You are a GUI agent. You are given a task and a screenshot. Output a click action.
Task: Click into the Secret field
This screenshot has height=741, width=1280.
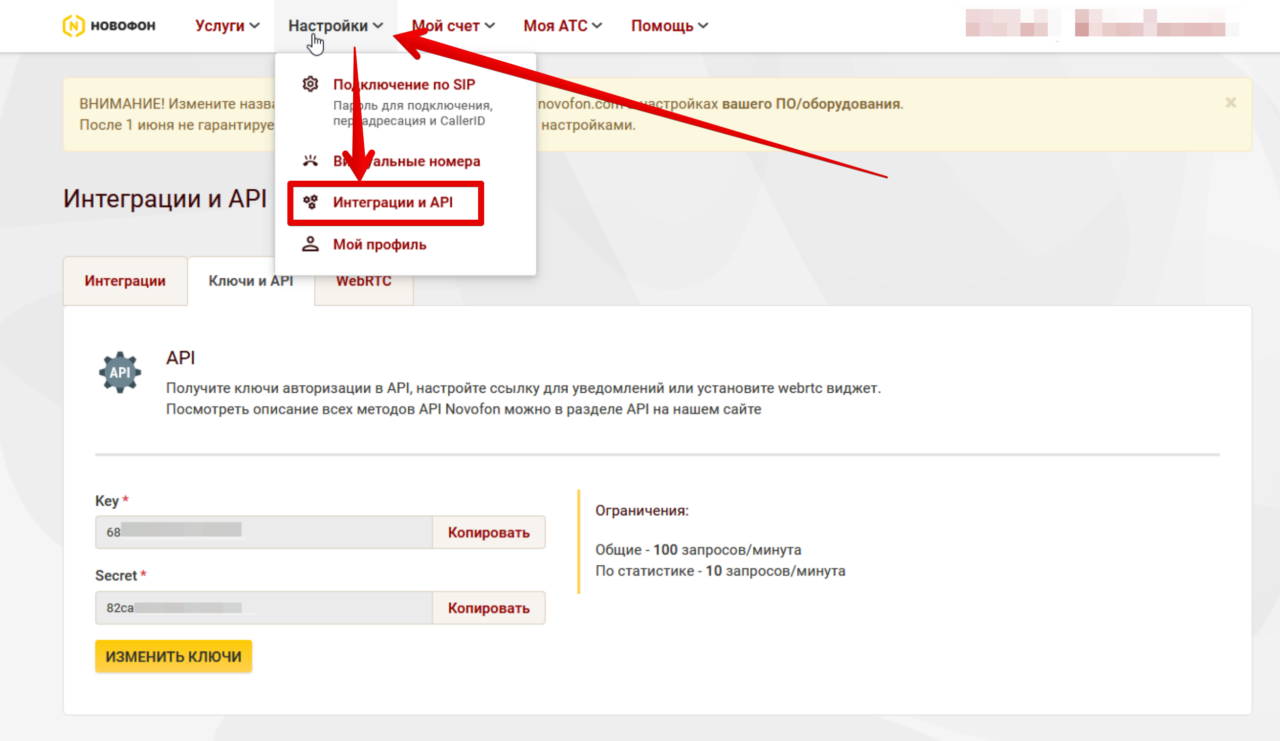click(x=264, y=608)
